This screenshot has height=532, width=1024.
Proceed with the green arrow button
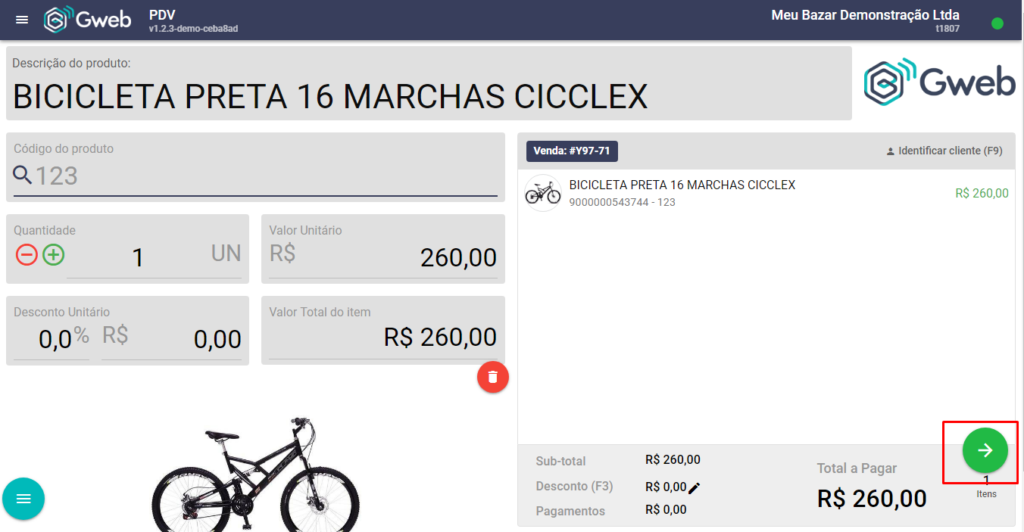click(985, 450)
